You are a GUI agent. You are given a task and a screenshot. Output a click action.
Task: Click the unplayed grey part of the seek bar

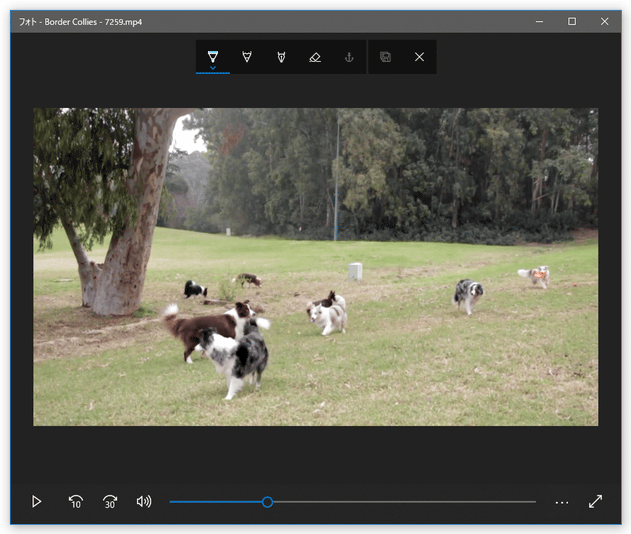400,502
